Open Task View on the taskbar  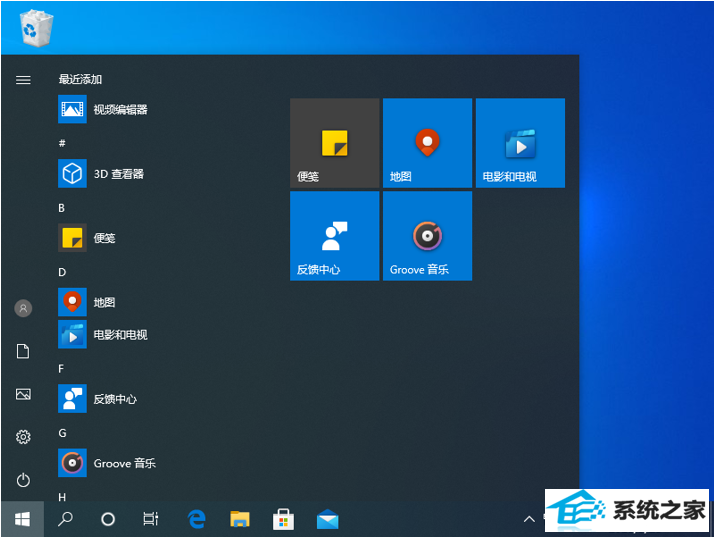tap(151, 519)
